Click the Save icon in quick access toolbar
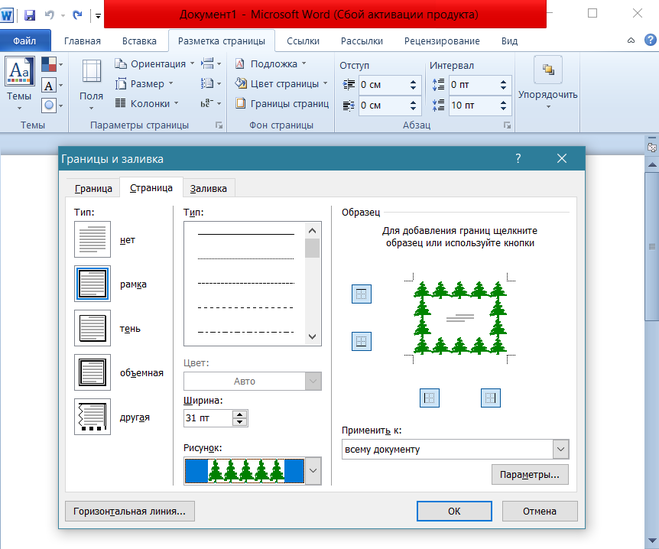659x549 pixels. 29,16
